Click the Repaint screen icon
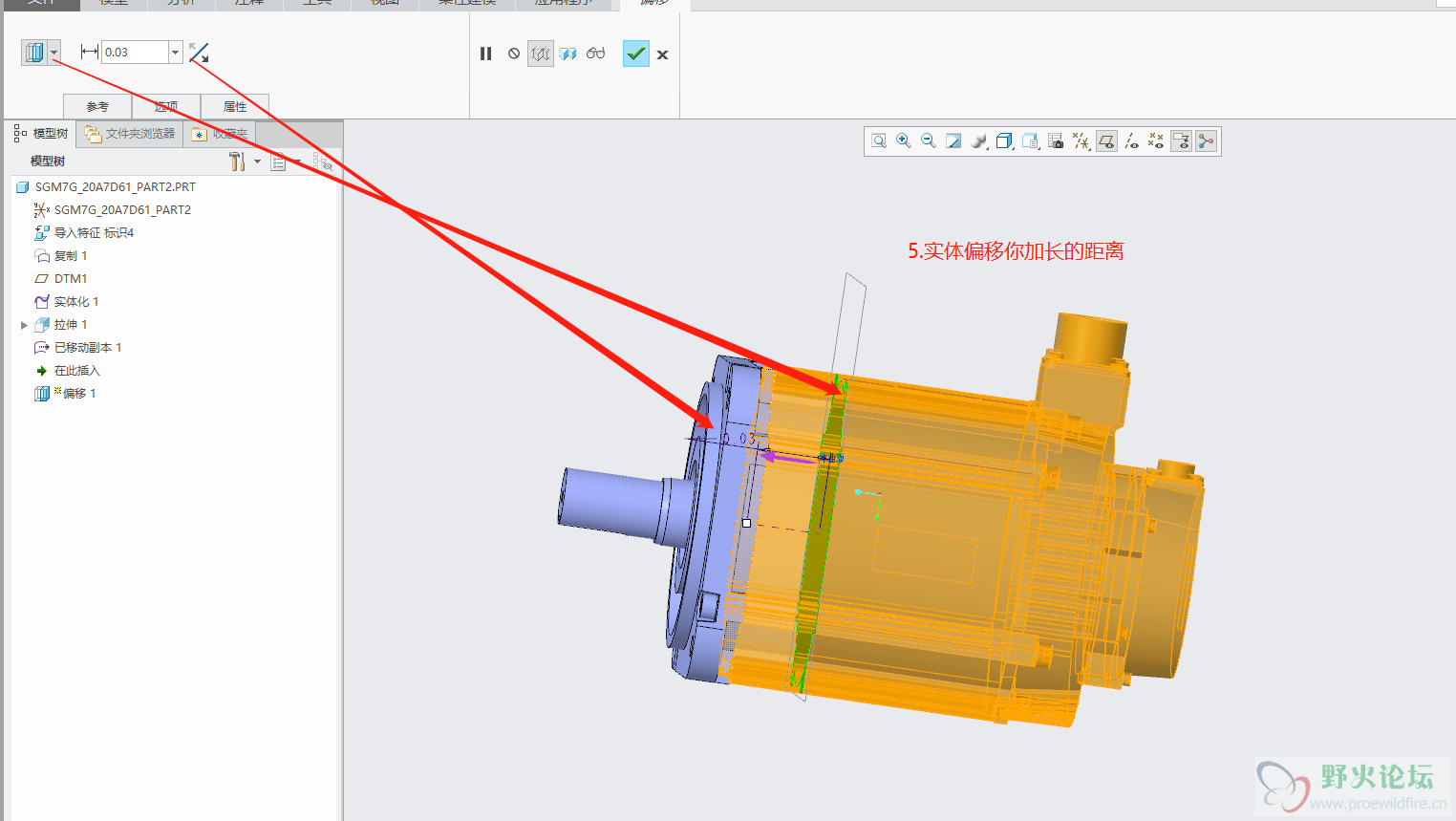The height and width of the screenshot is (821, 1456). click(953, 141)
